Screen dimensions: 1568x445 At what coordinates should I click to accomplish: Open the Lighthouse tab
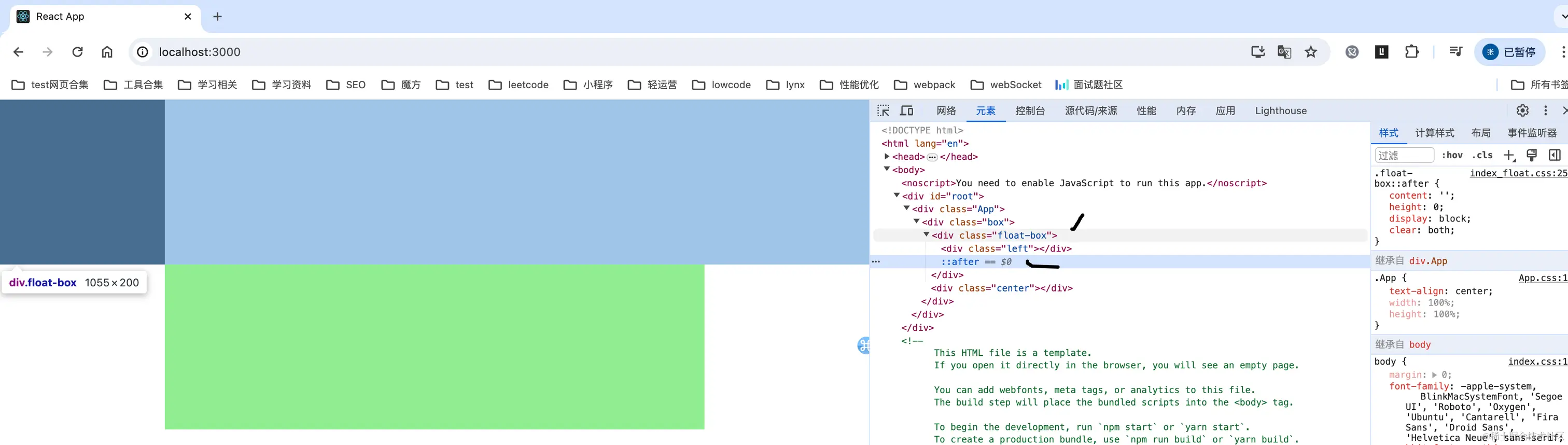coord(1281,111)
